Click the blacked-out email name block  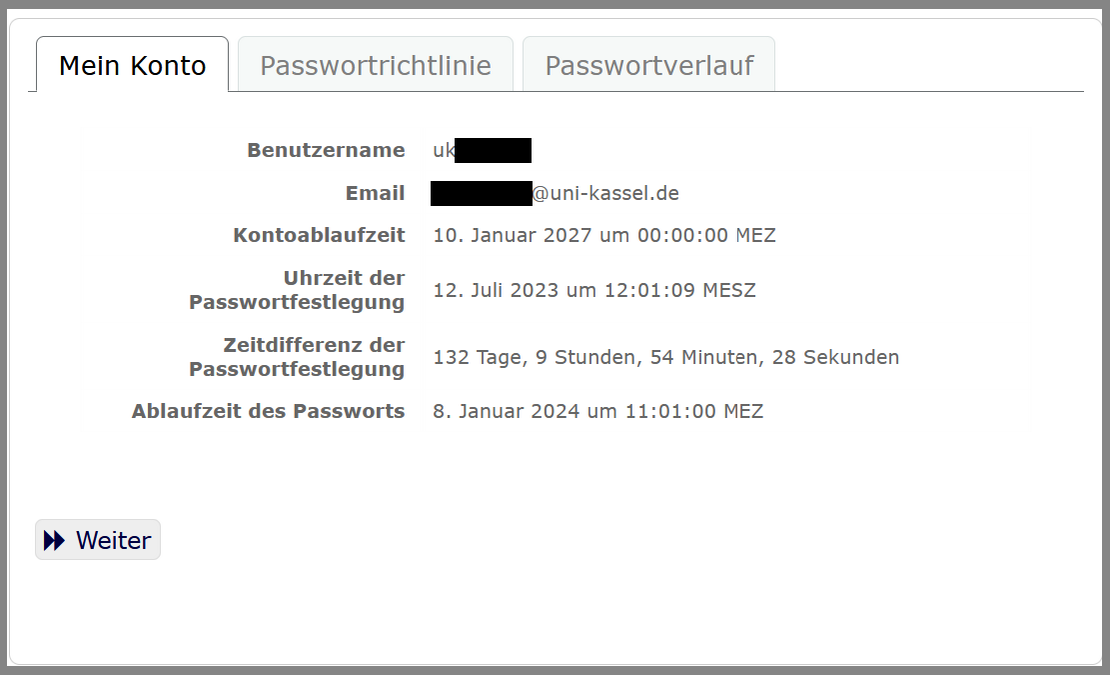click(x=481, y=194)
